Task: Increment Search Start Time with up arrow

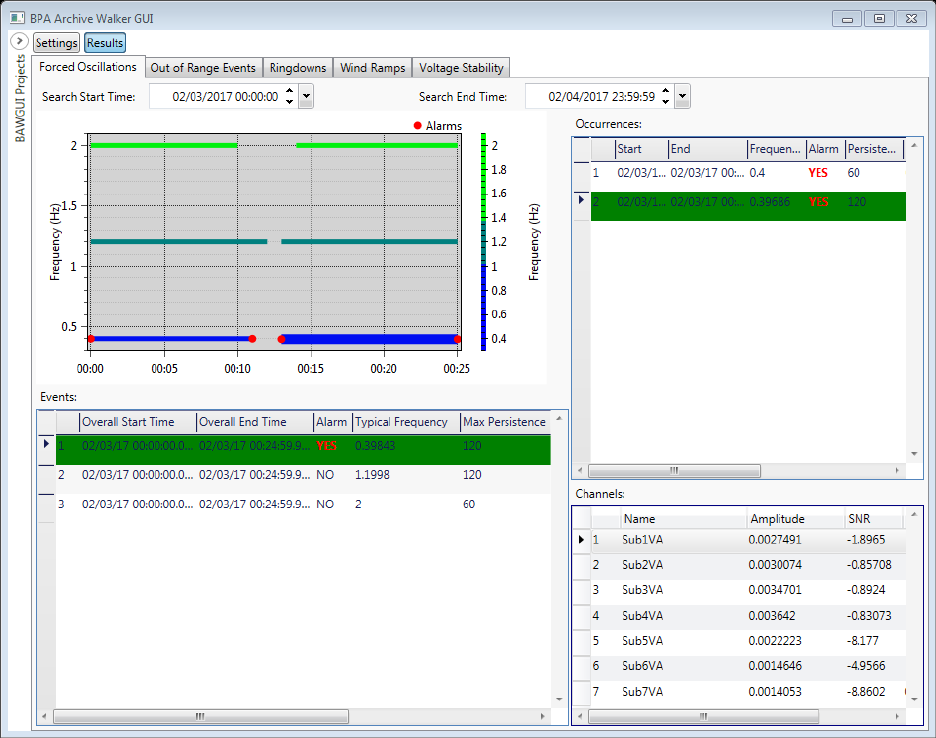Action: [289, 92]
